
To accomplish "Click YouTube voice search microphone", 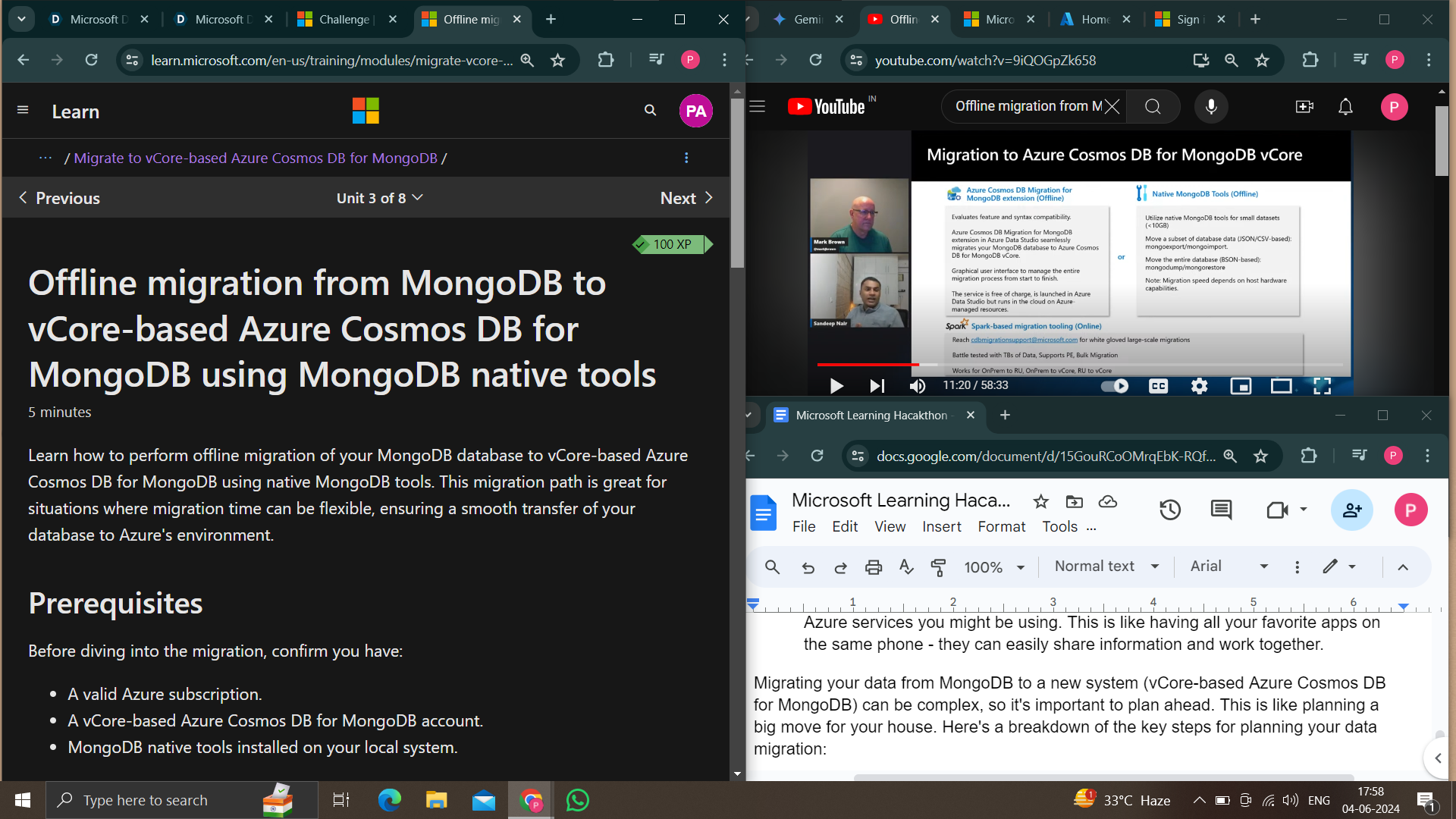I will pyautogui.click(x=1211, y=107).
